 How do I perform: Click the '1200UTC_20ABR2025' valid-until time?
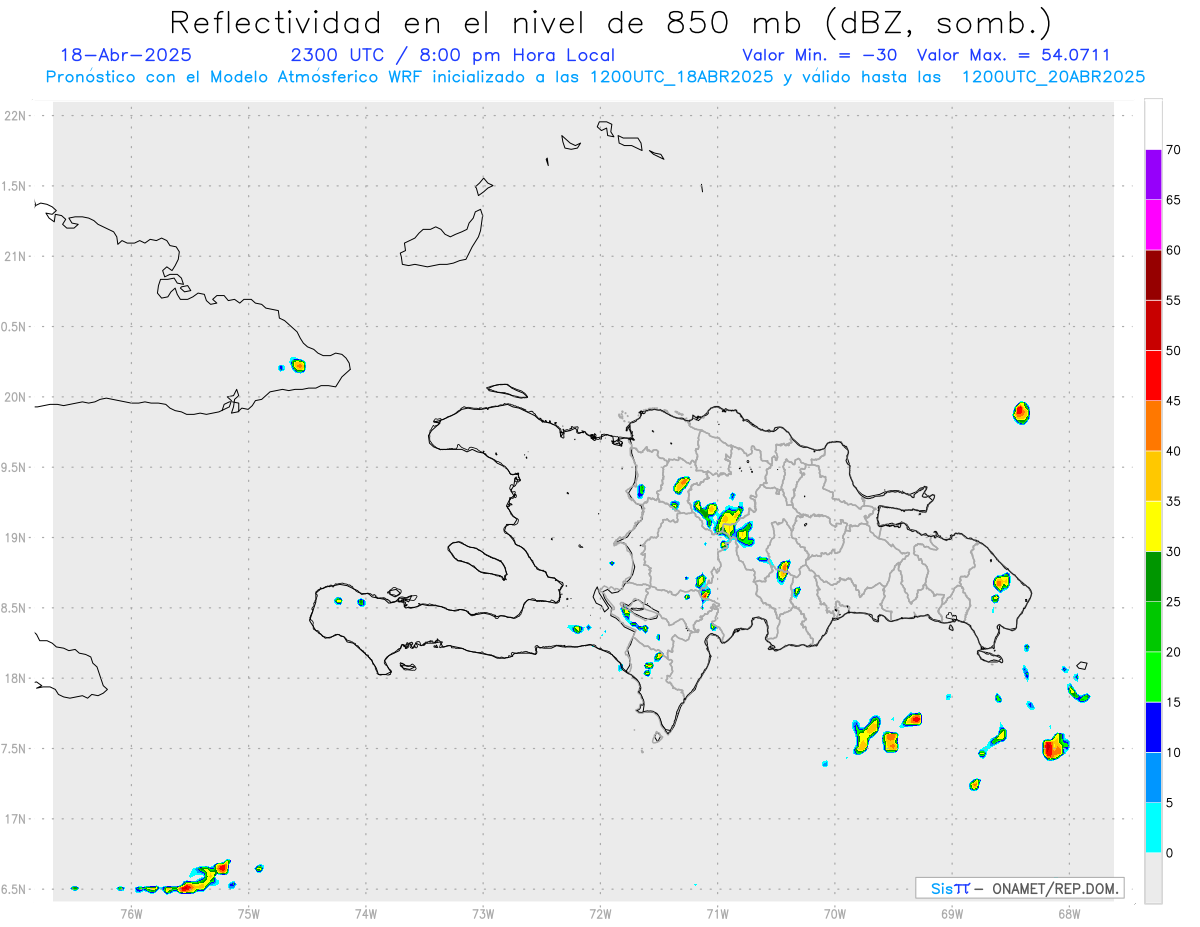(x=1053, y=77)
